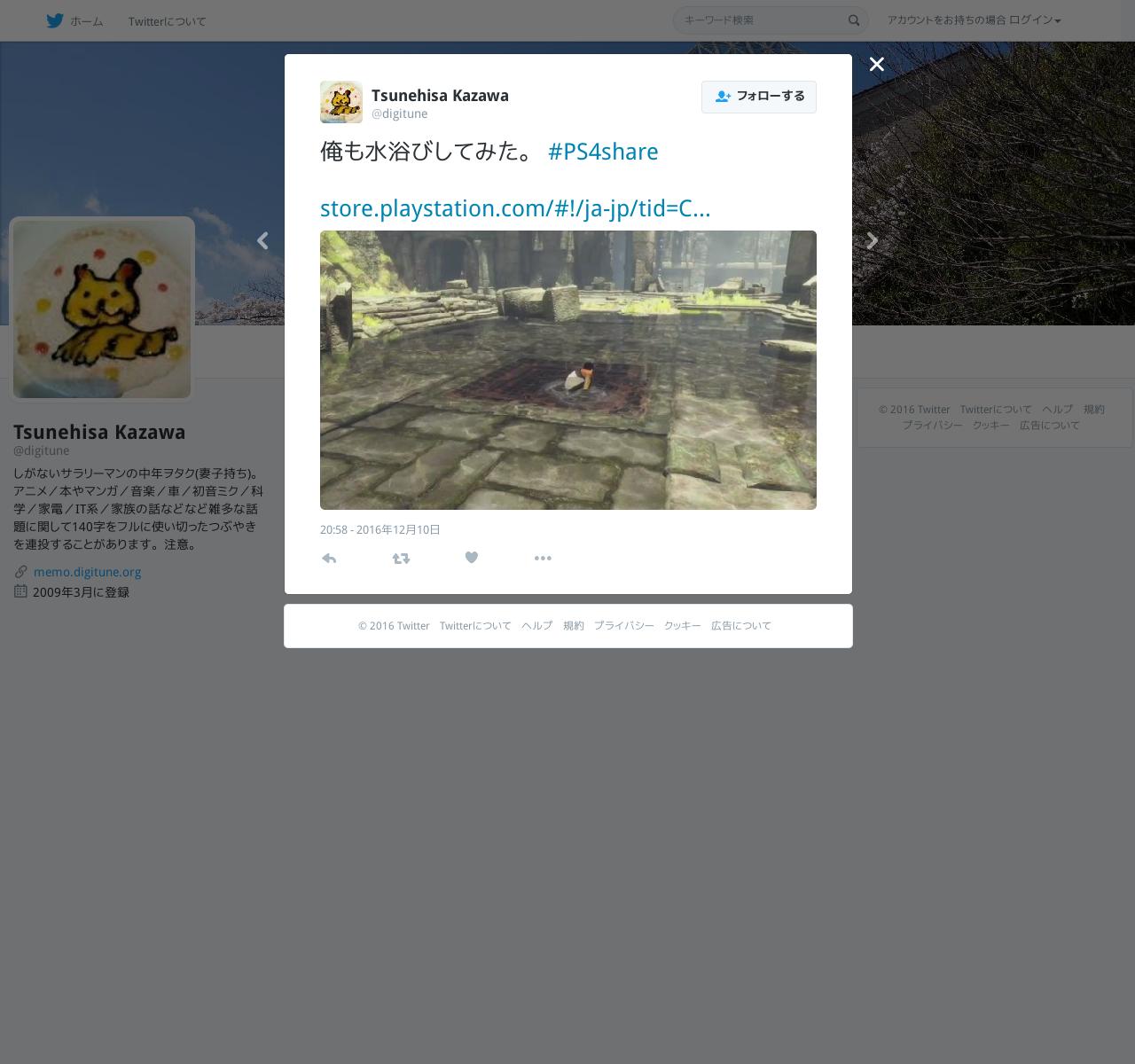1135x1064 pixels.
Task: Reply to the tweet via arrow icon
Action: point(329,558)
